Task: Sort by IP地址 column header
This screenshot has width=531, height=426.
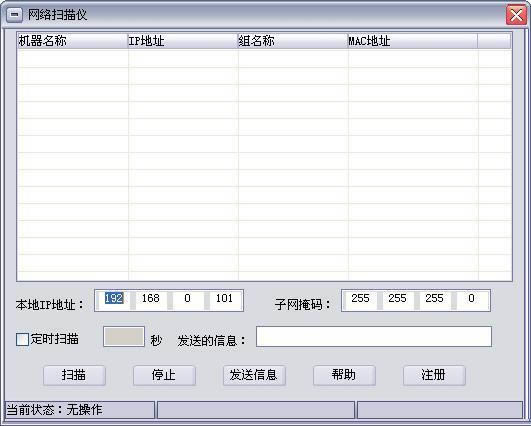Action: click(x=183, y=41)
